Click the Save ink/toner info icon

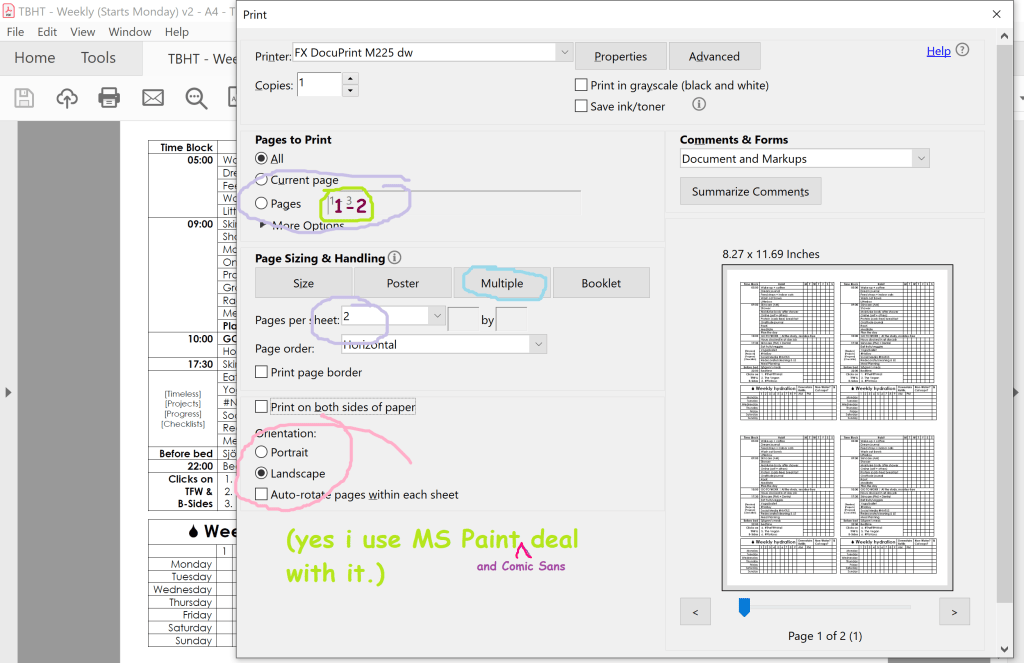[699, 105]
